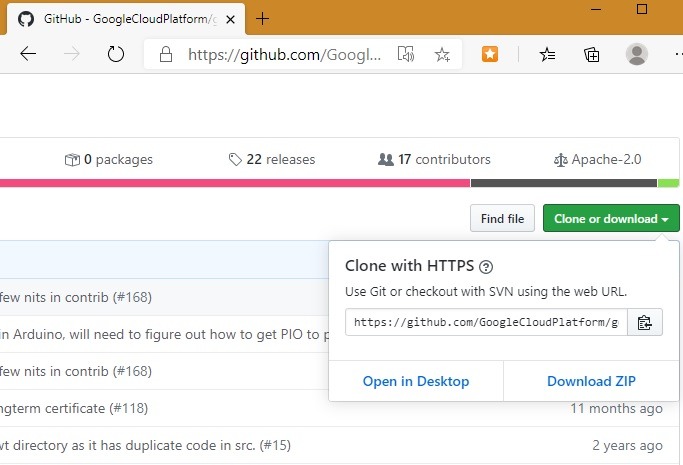Open the Collections icon
The width and height of the screenshot is (683, 465).
click(592, 54)
